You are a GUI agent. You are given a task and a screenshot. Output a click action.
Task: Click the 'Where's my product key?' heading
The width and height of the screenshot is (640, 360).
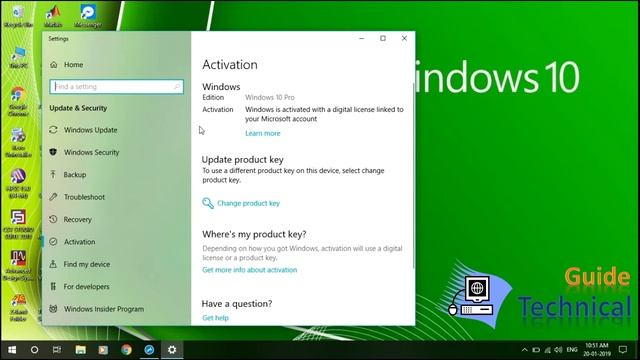click(x=254, y=234)
